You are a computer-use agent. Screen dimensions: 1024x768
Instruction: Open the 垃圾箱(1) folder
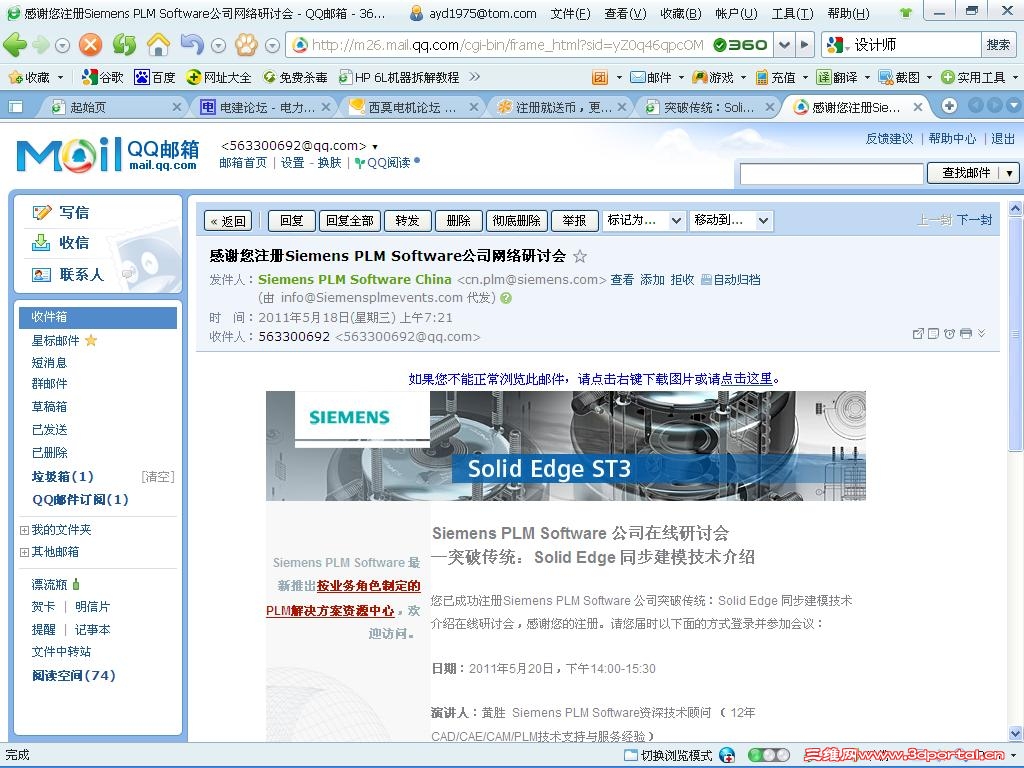click(63, 477)
